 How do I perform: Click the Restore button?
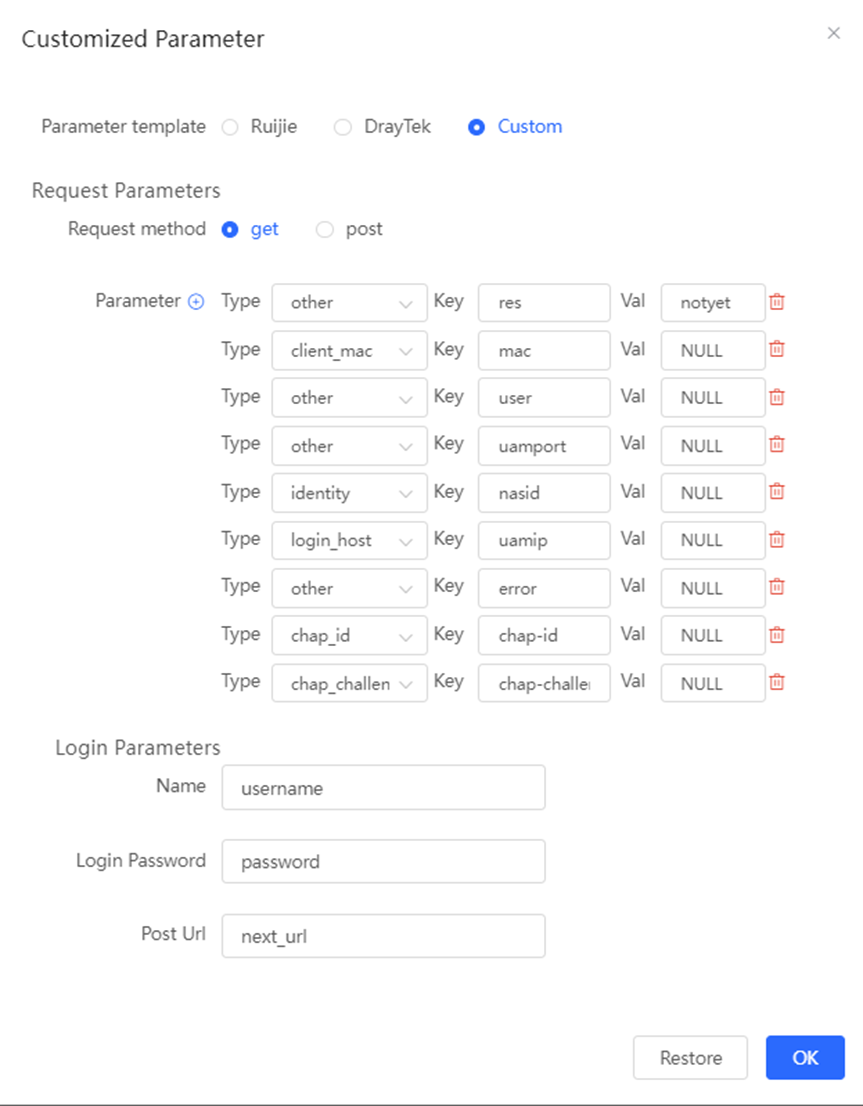coord(690,1057)
